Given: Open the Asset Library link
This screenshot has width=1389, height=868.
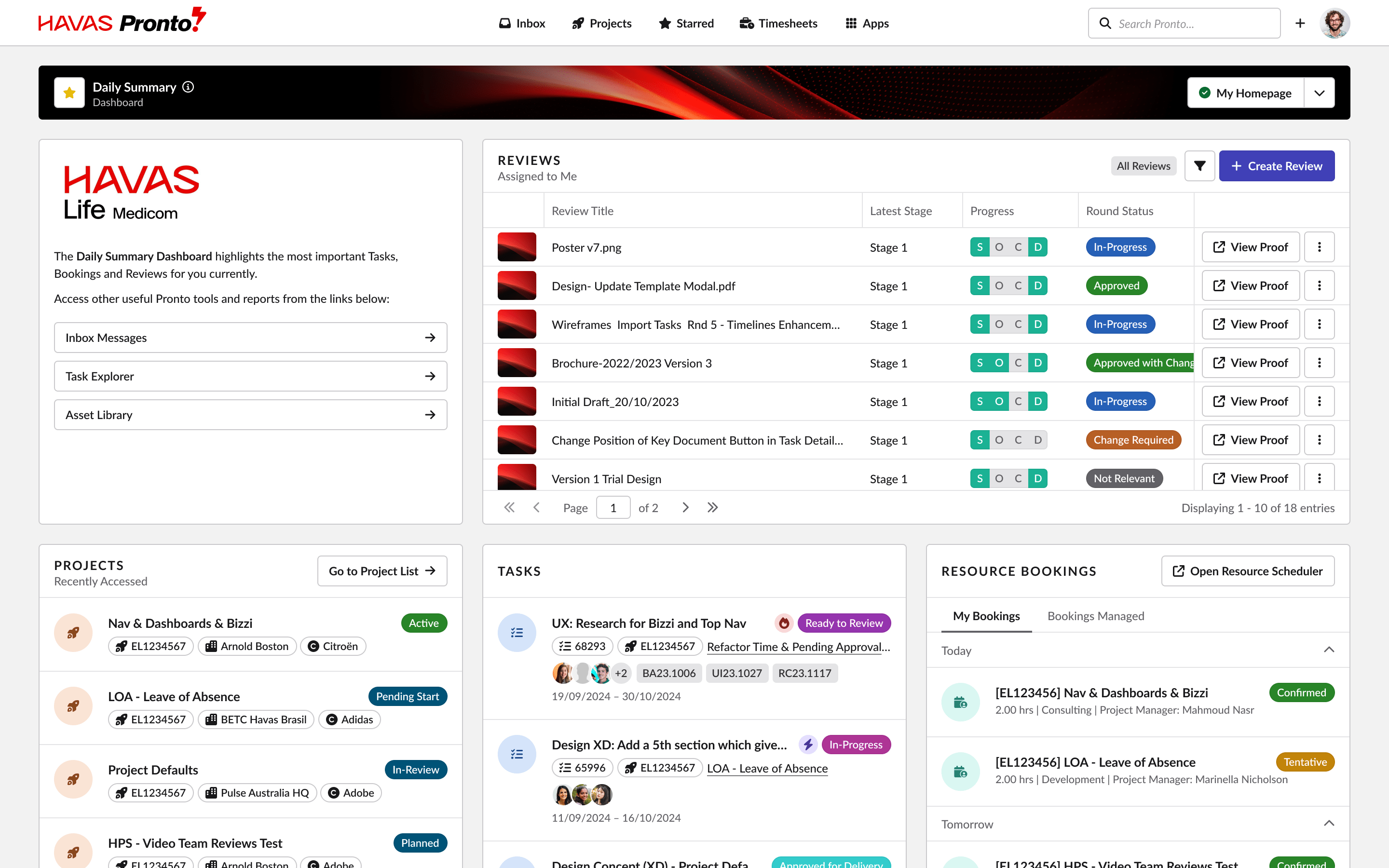Looking at the screenshot, I should click(250, 415).
